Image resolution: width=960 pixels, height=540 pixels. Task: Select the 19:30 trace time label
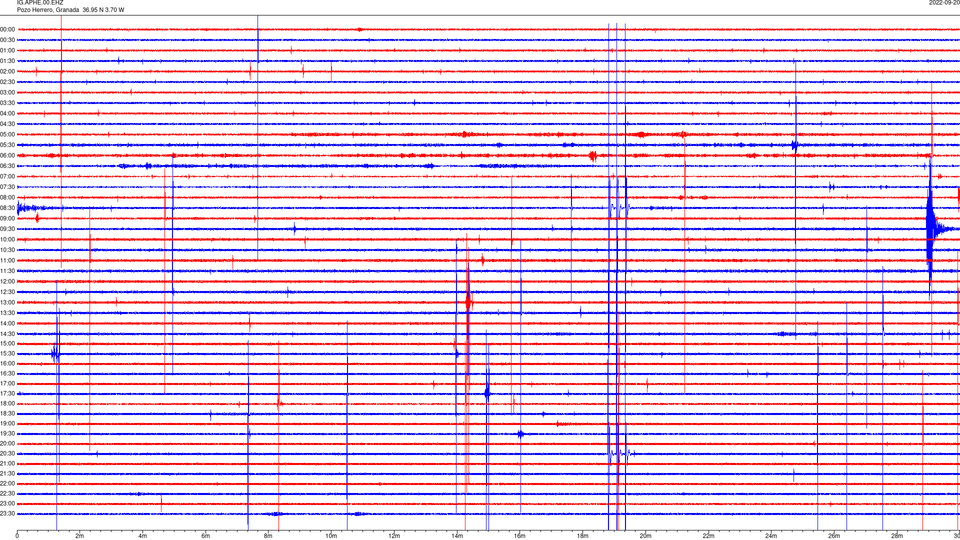7,433
